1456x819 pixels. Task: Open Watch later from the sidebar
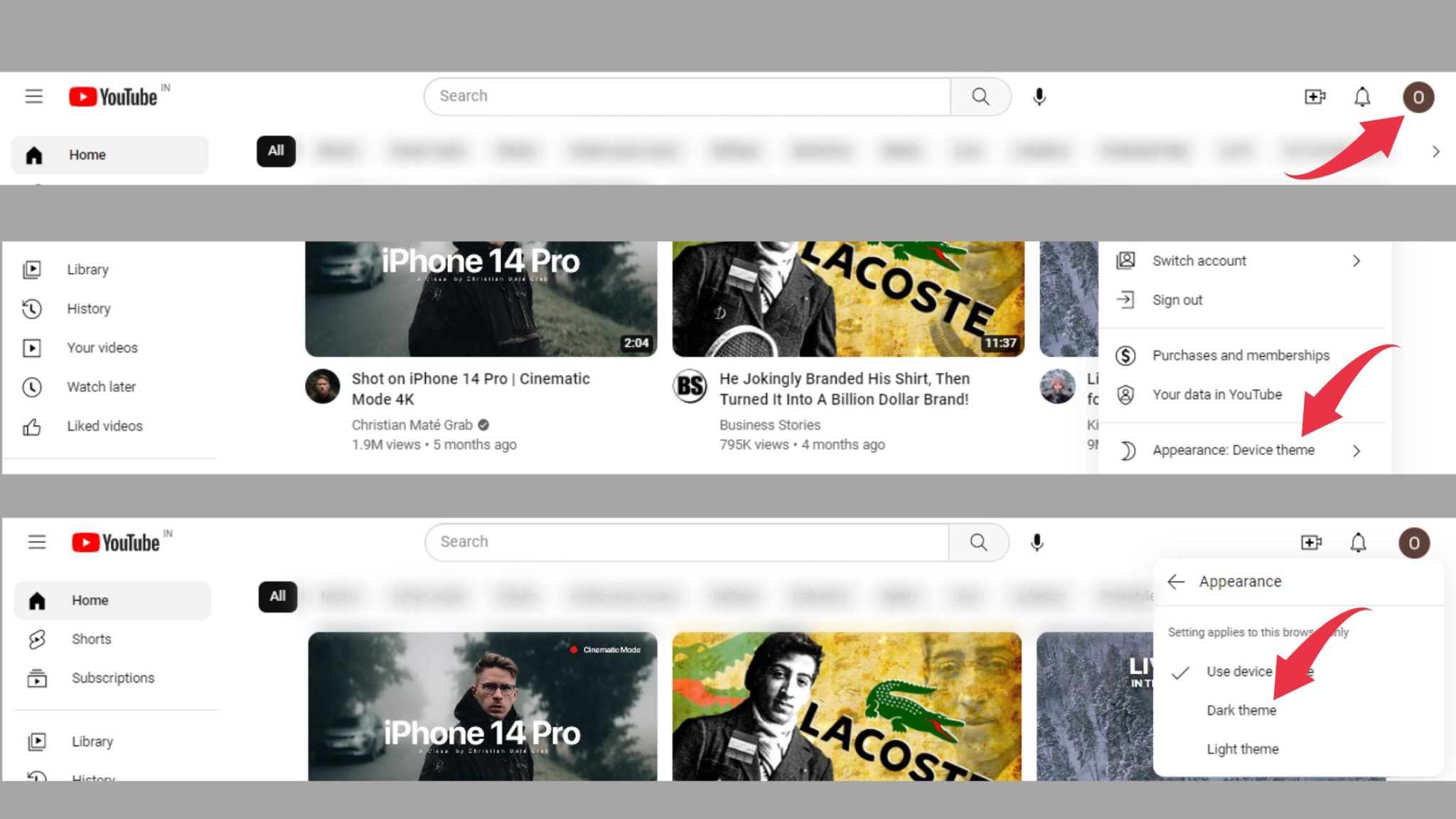coord(100,387)
